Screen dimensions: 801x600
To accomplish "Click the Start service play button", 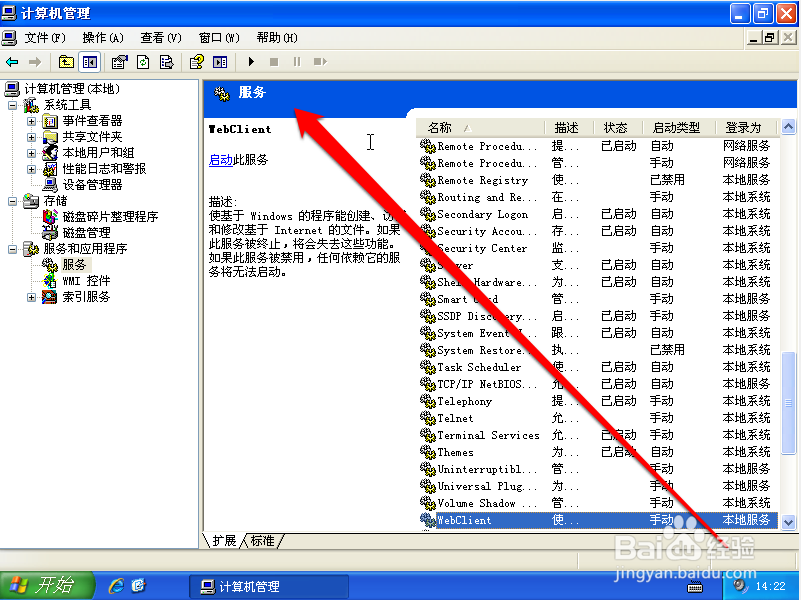I will tap(251, 62).
